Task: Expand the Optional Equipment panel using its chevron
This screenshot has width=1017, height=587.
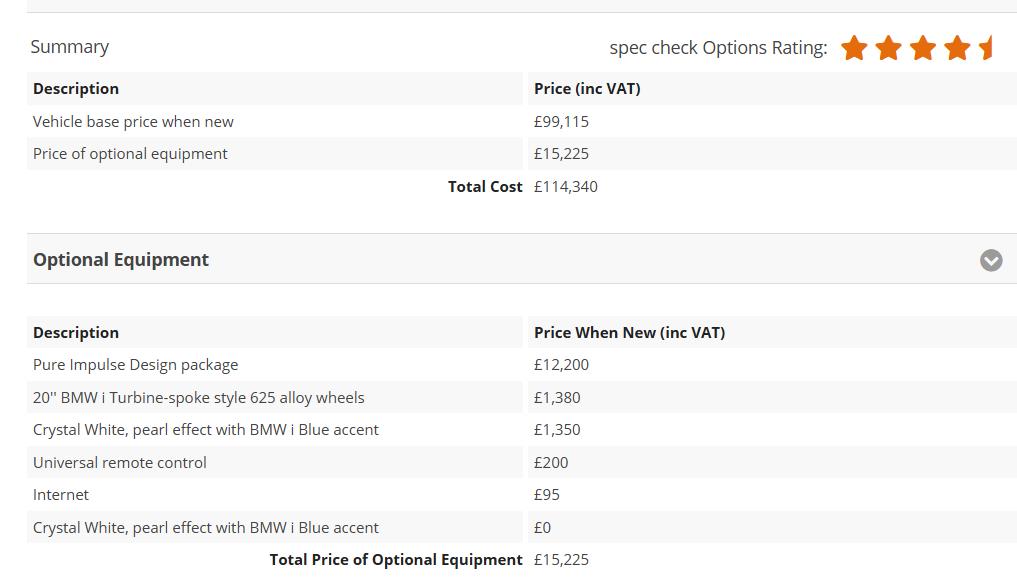Action: coord(991,260)
